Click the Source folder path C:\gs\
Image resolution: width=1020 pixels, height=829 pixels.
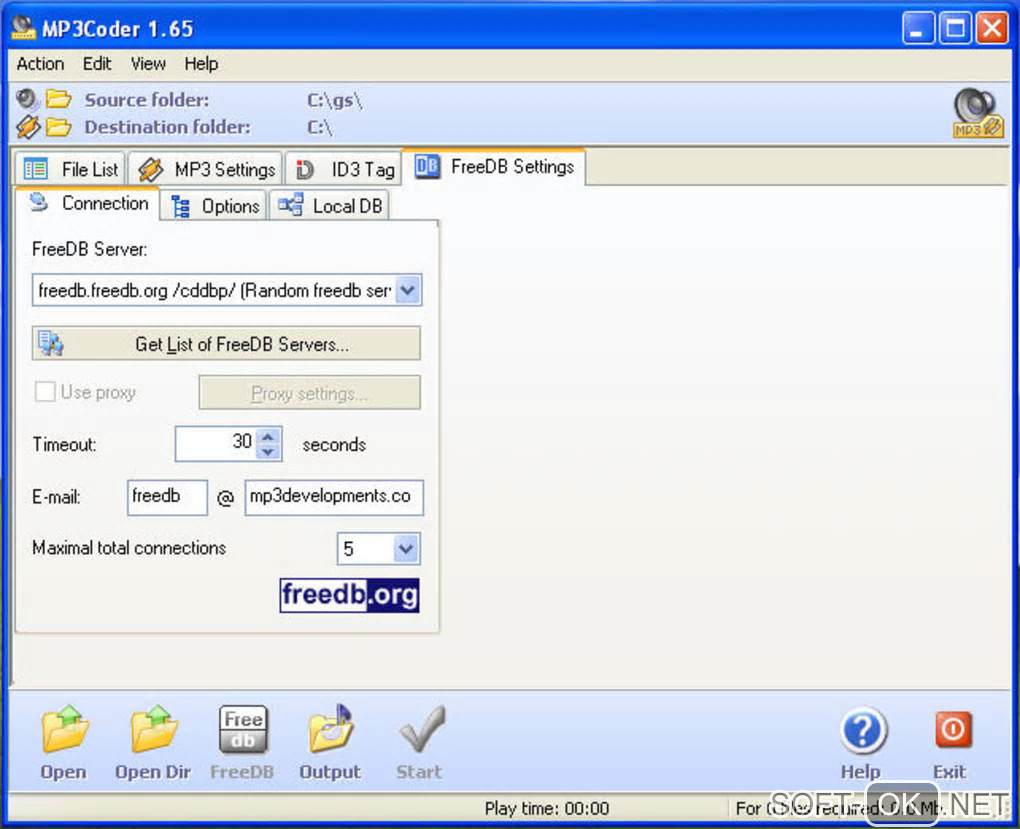pos(334,100)
